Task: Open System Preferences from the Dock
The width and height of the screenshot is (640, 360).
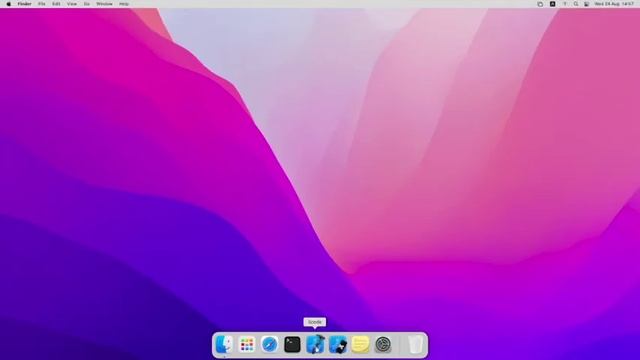Action: pos(383,344)
